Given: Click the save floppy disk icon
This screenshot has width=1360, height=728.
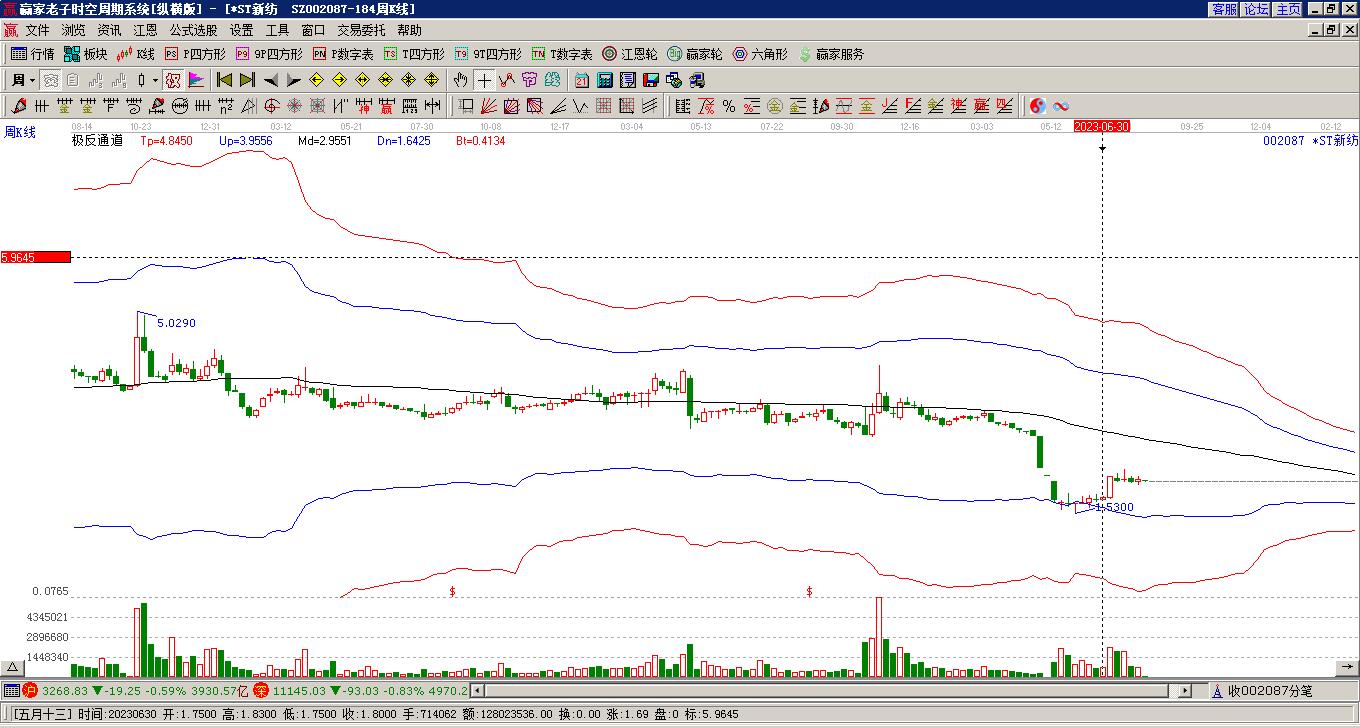Looking at the screenshot, I should click(650, 80).
